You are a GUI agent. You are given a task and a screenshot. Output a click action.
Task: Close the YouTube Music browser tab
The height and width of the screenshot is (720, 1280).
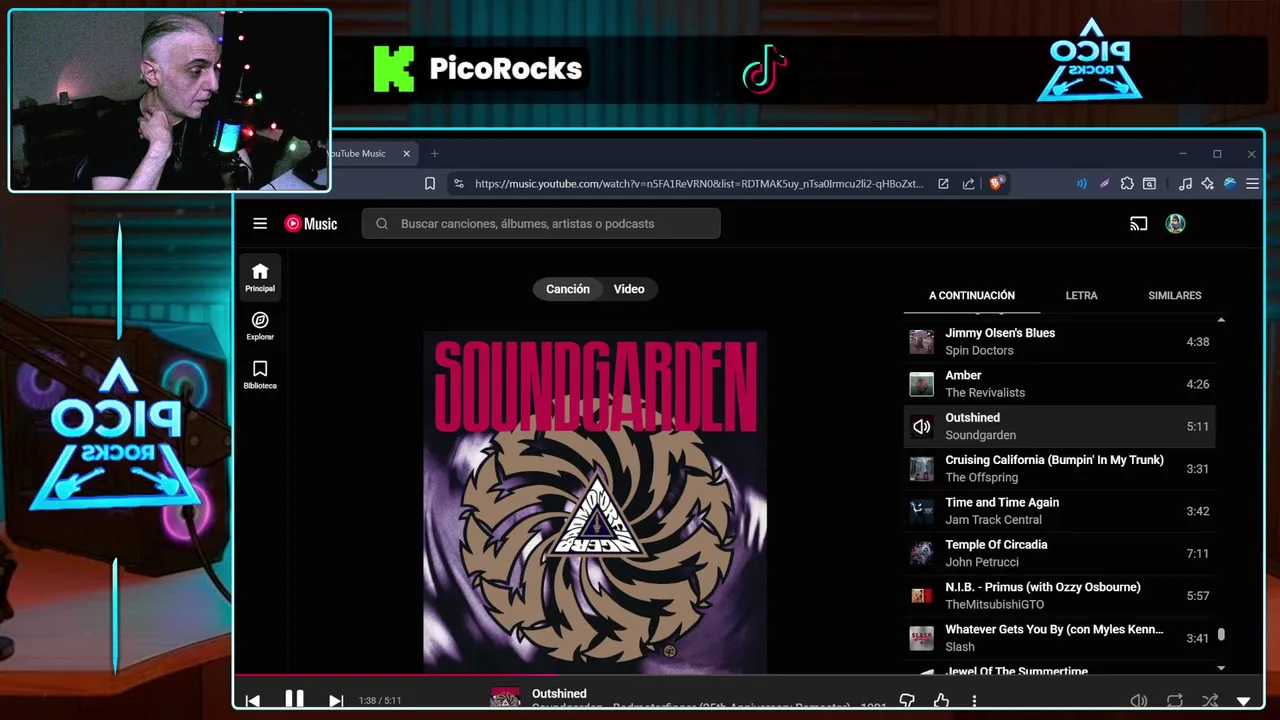407,154
